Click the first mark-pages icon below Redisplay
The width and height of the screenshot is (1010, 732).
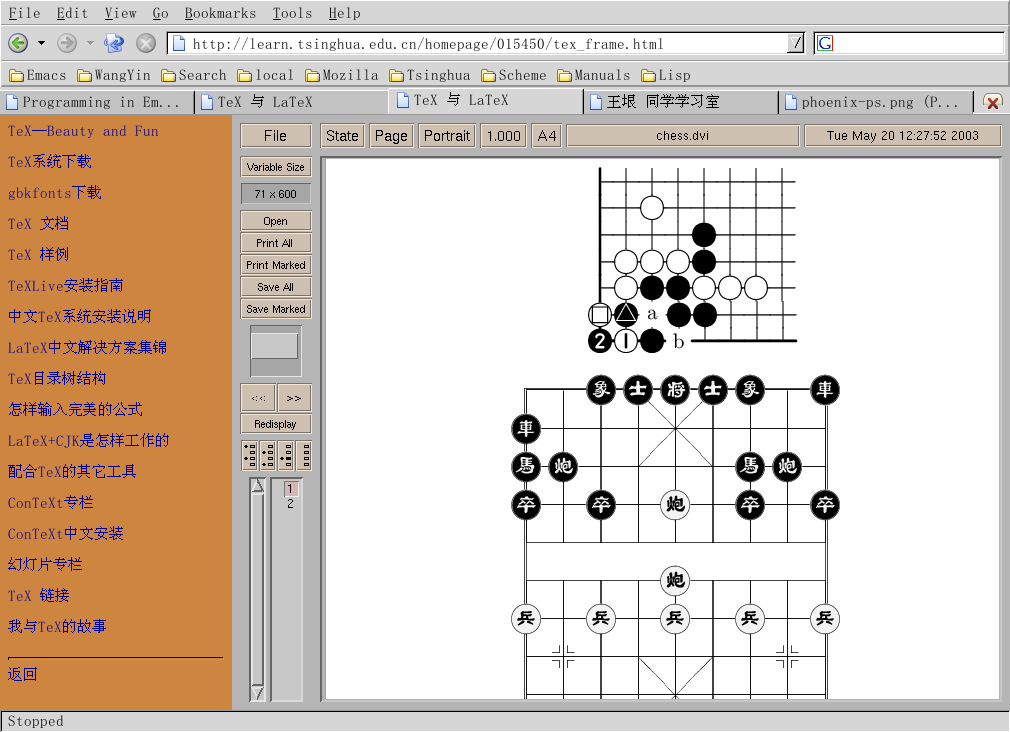249,455
